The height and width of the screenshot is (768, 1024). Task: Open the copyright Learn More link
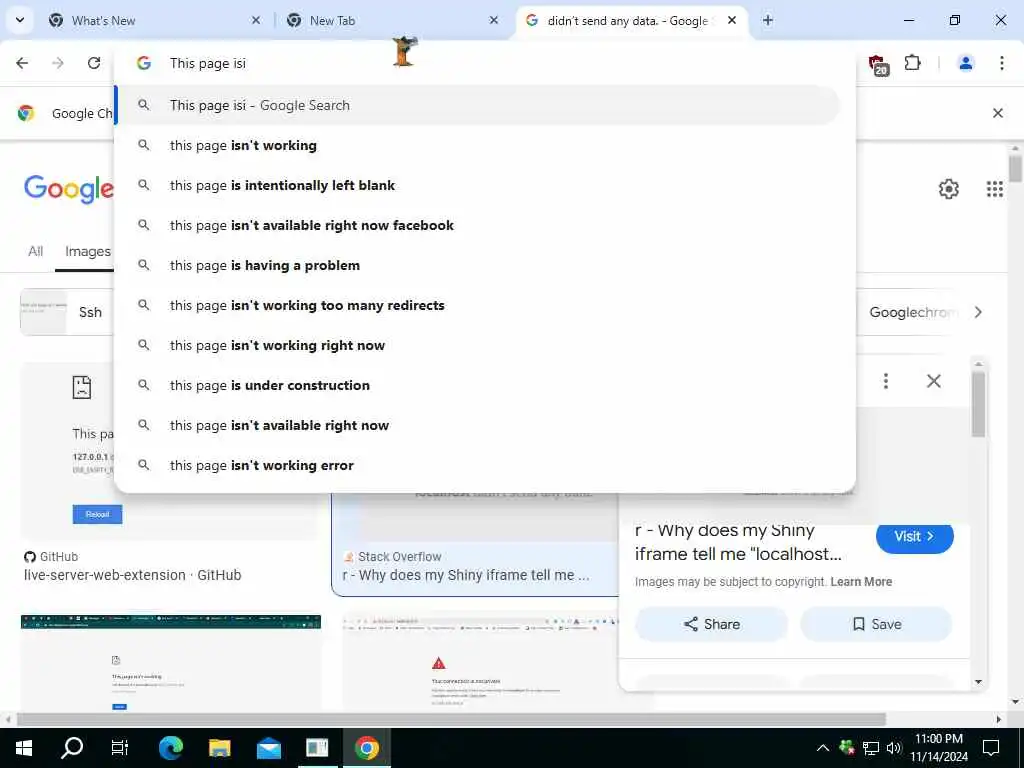[861, 581]
